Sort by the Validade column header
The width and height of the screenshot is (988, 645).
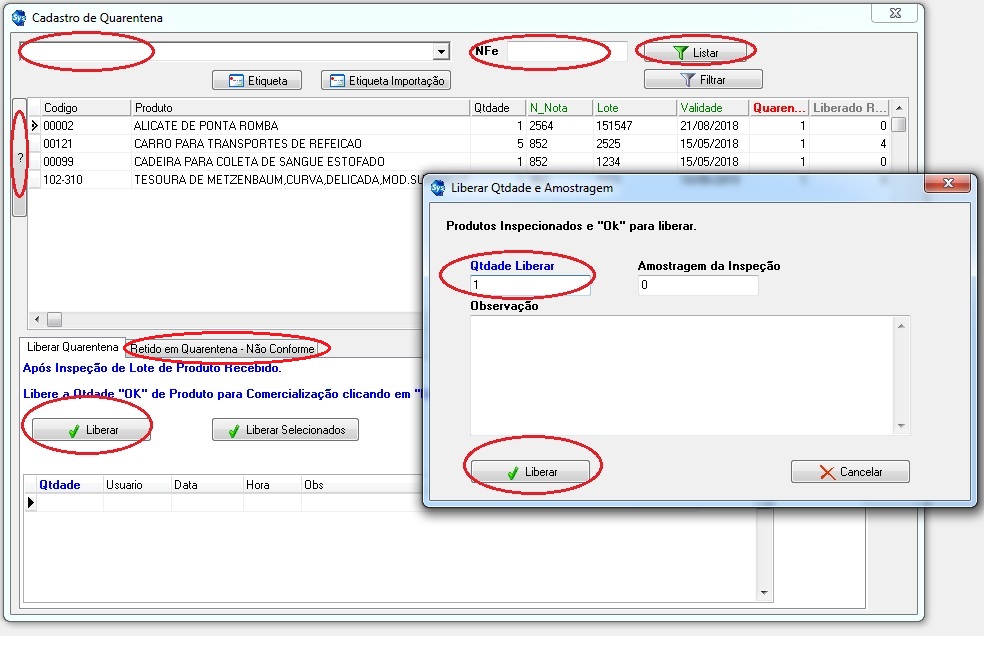point(711,108)
